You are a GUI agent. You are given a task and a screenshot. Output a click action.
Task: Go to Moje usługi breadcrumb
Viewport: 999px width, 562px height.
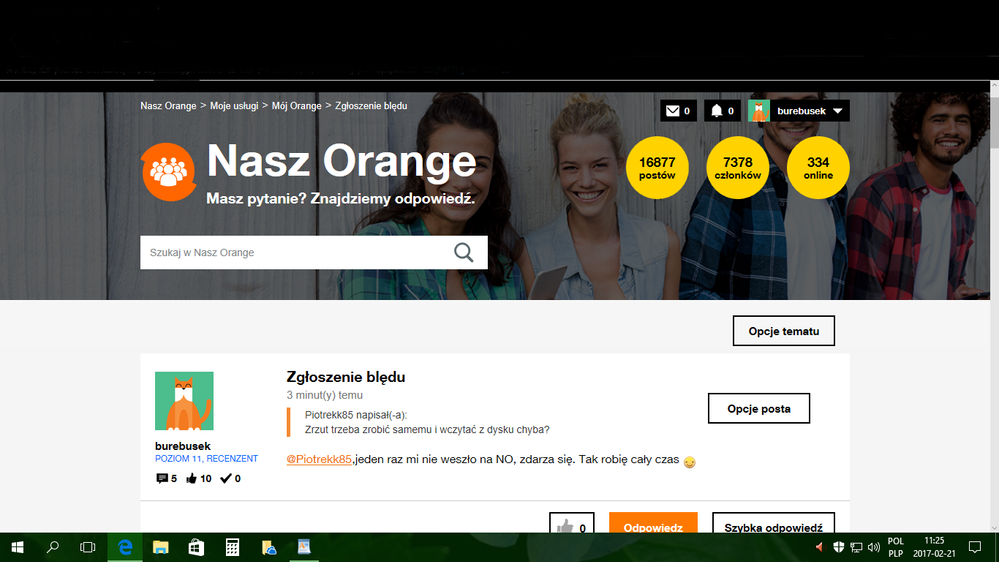point(235,106)
